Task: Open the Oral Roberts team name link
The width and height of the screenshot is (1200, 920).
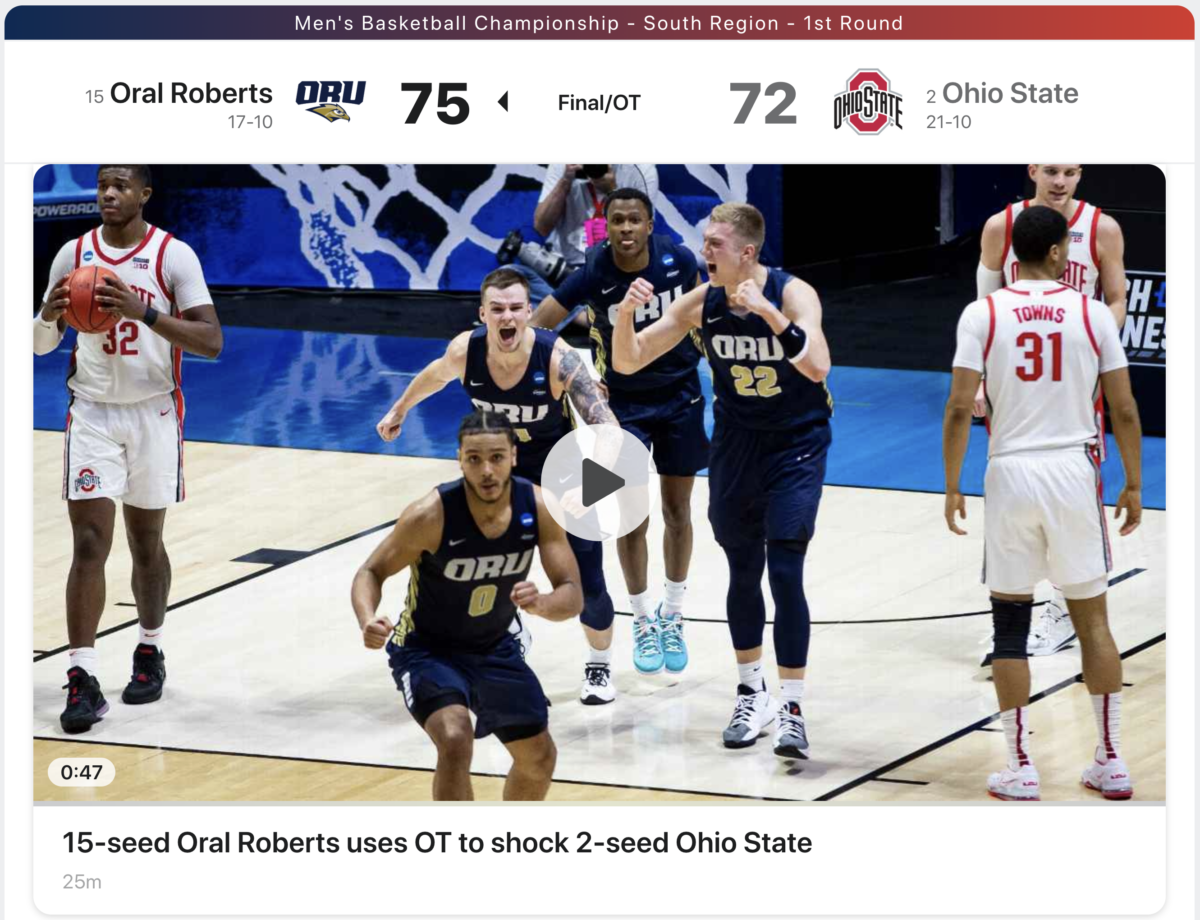Action: tap(191, 93)
